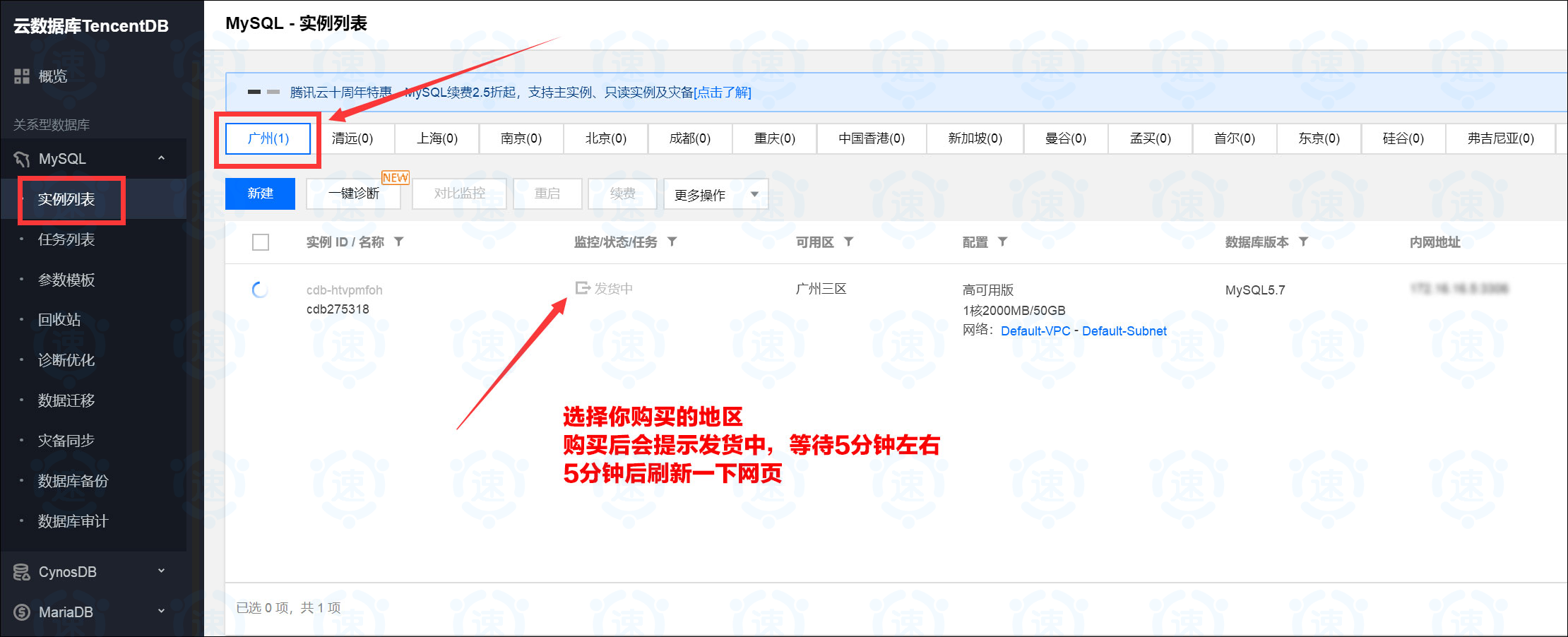Viewport: 1568px width, 637px height.
Task: Select the 广州(1) region tab
Action: point(268,138)
